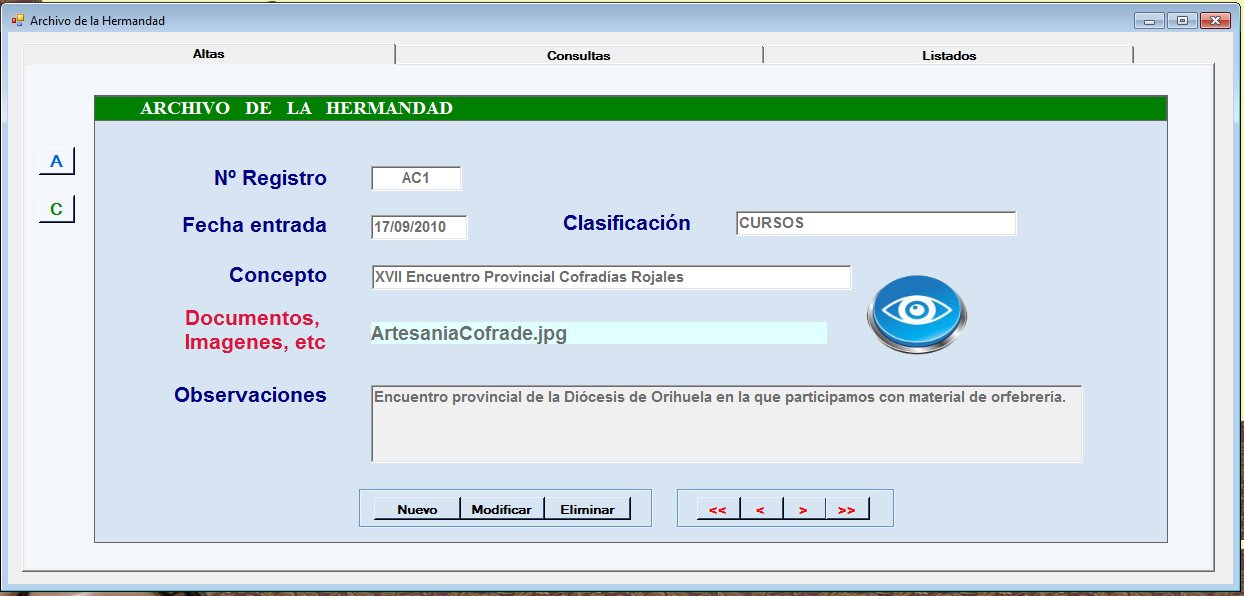Image resolution: width=1244 pixels, height=596 pixels.
Task: Click the Nº Registro field showing AC1
Action: tap(416, 178)
